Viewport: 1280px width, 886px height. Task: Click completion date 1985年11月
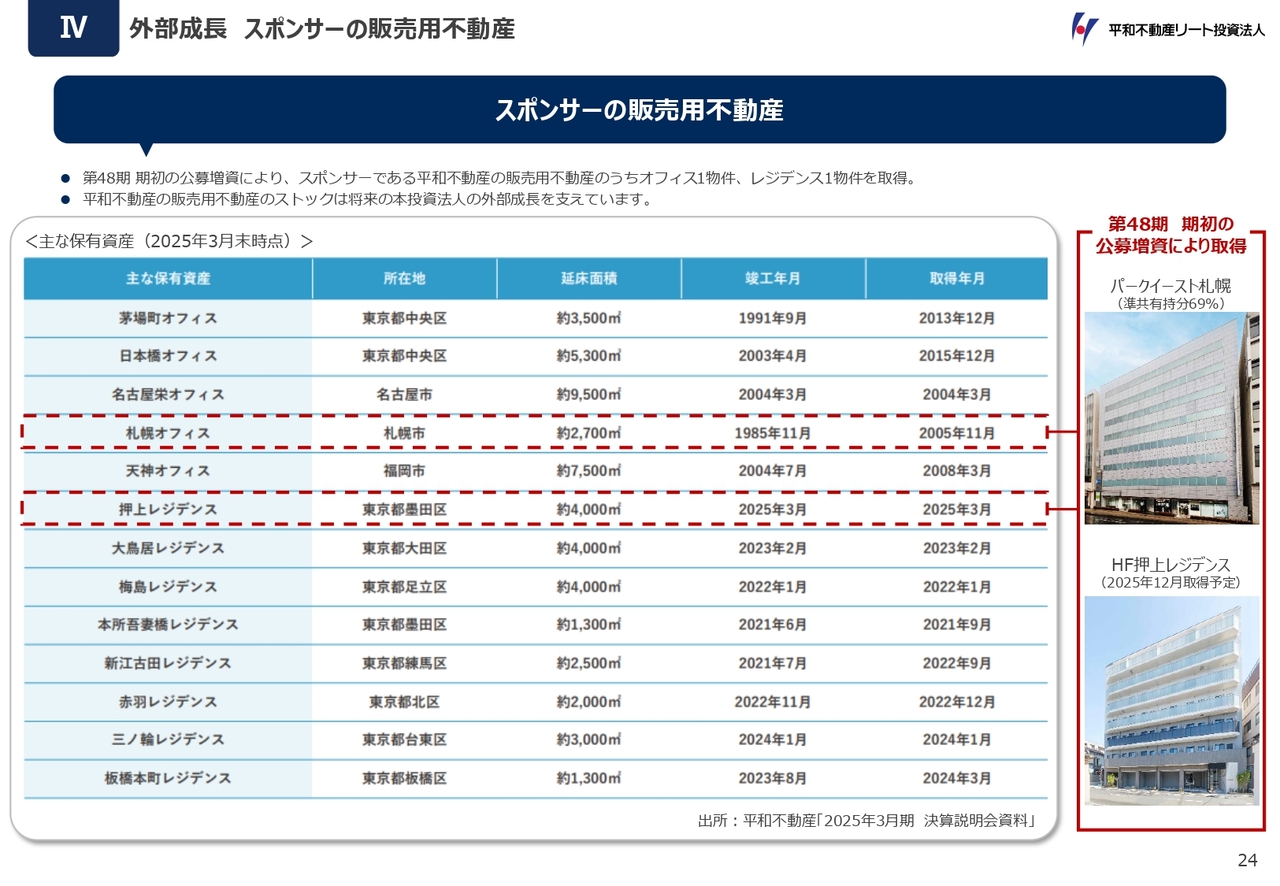click(x=773, y=433)
